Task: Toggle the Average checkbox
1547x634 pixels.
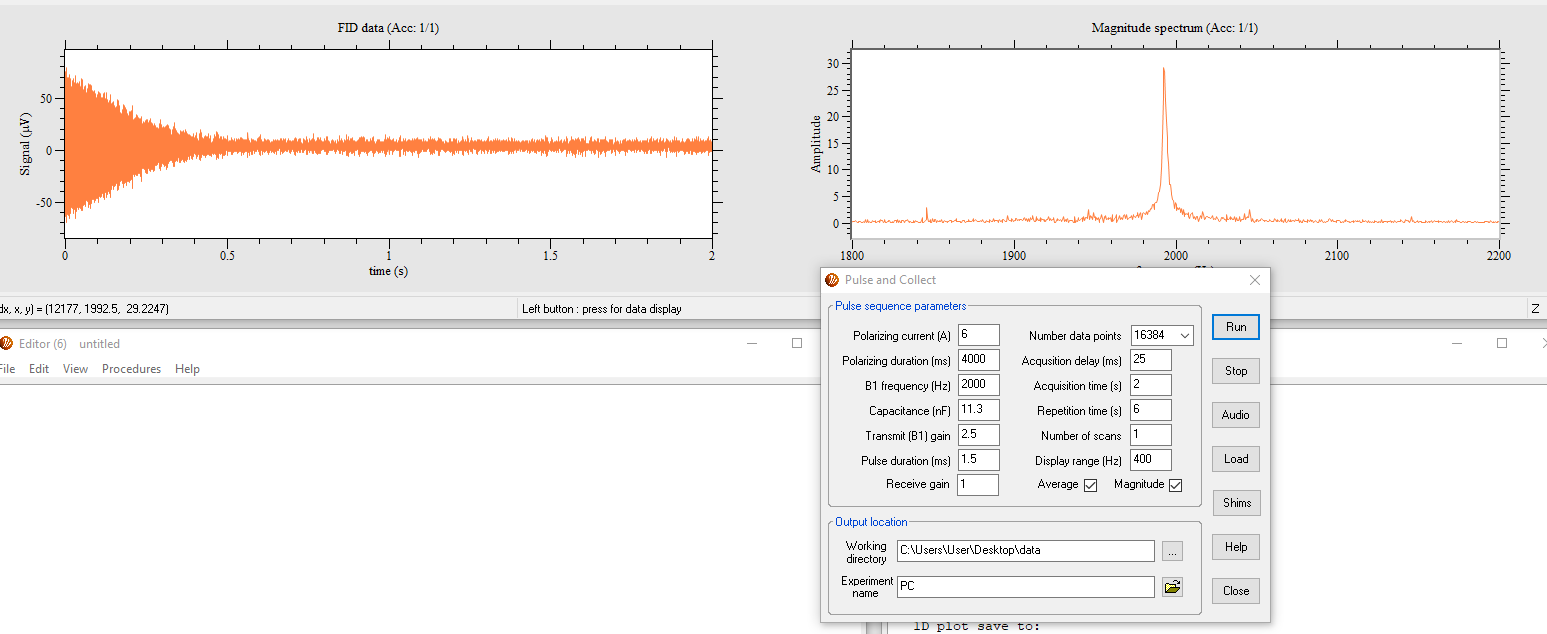Action: 1089,484
